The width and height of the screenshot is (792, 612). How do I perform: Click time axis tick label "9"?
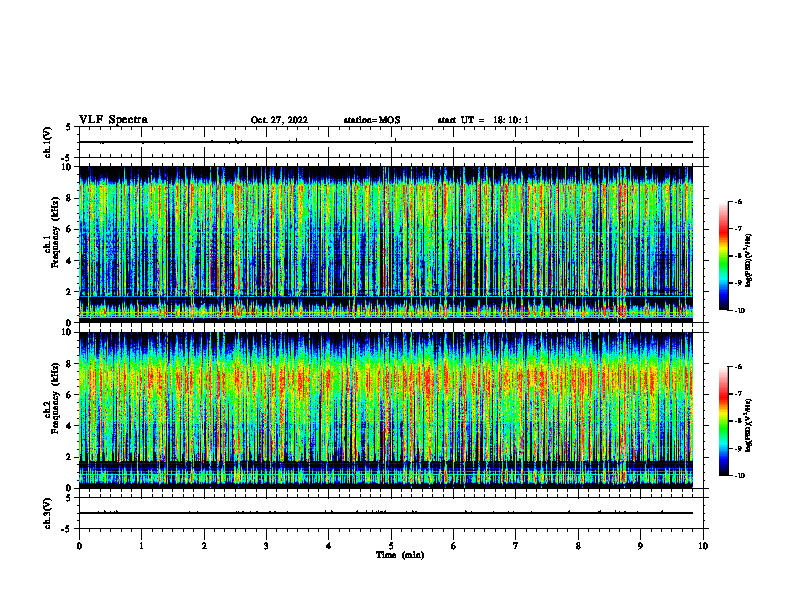pos(640,546)
